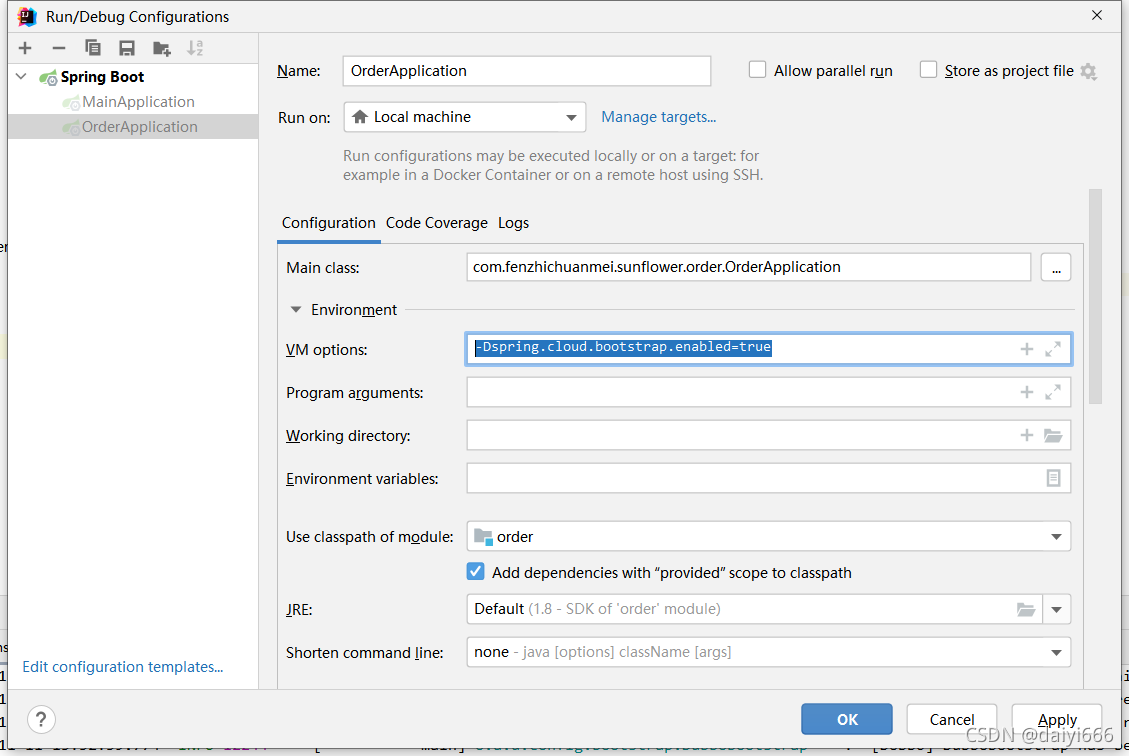Check Store as project file
The width and height of the screenshot is (1129, 756).
click(x=929, y=70)
